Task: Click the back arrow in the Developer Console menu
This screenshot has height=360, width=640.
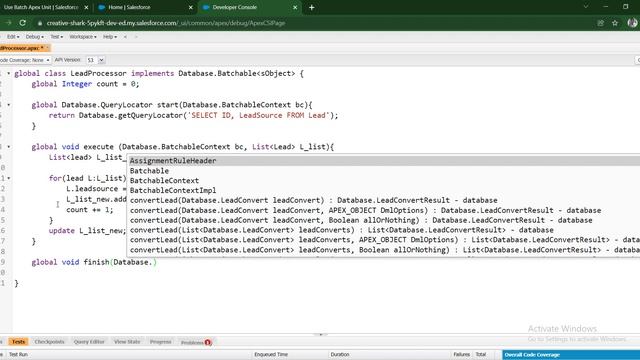Action: tap(125, 37)
